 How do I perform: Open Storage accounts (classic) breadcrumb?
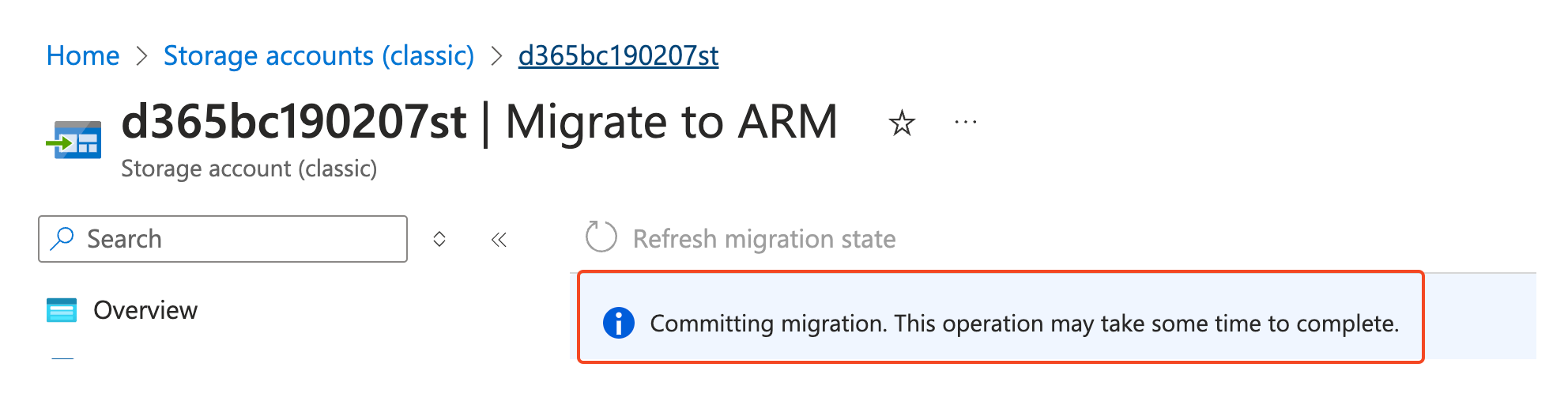coord(318,56)
